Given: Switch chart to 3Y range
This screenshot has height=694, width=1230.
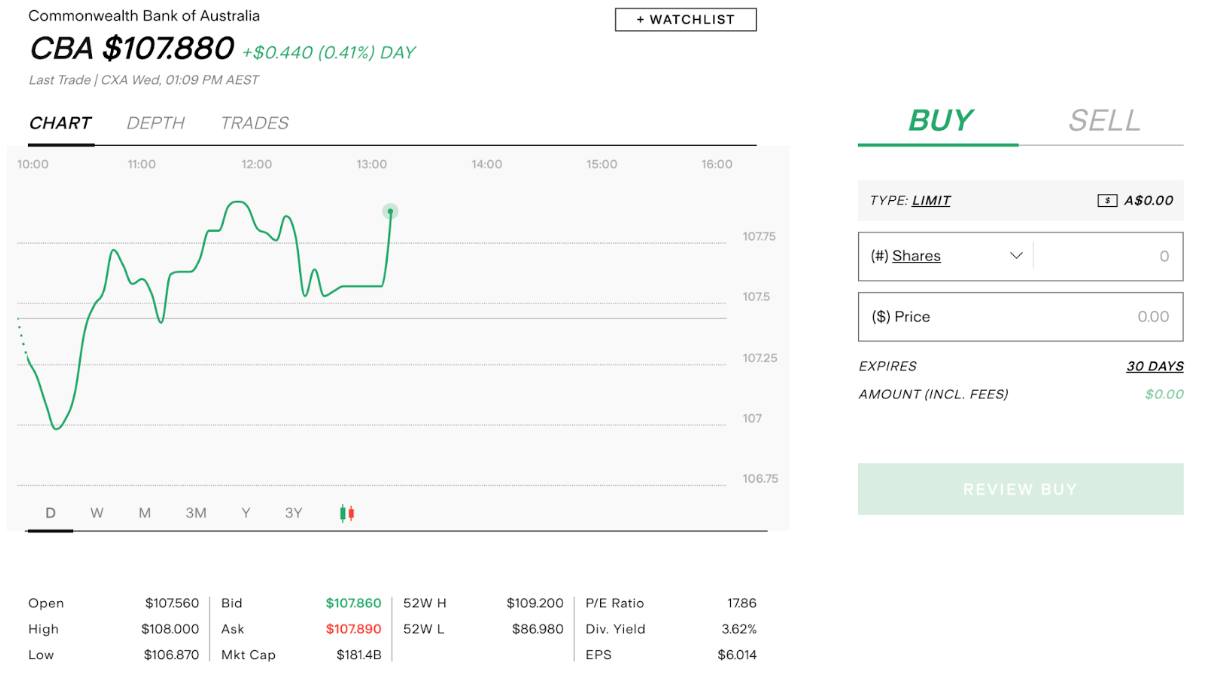Looking at the screenshot, I should (293, 513).
